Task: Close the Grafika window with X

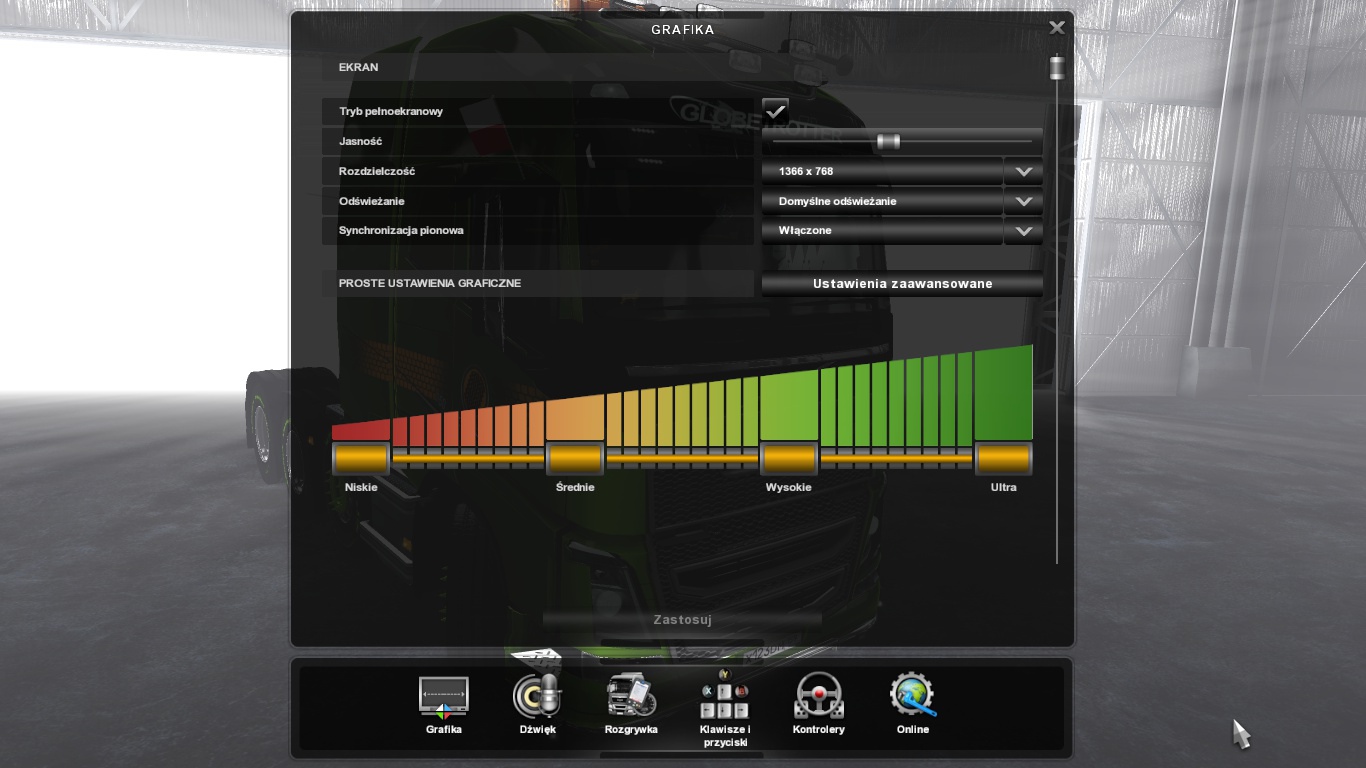Action: [x=1056, y=28]
